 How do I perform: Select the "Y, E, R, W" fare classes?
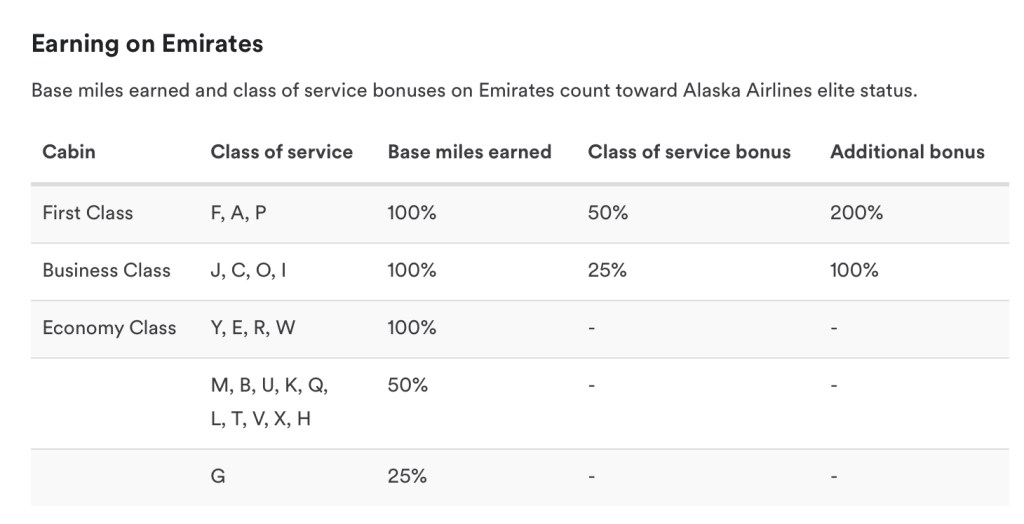click(x=252, y=328)
